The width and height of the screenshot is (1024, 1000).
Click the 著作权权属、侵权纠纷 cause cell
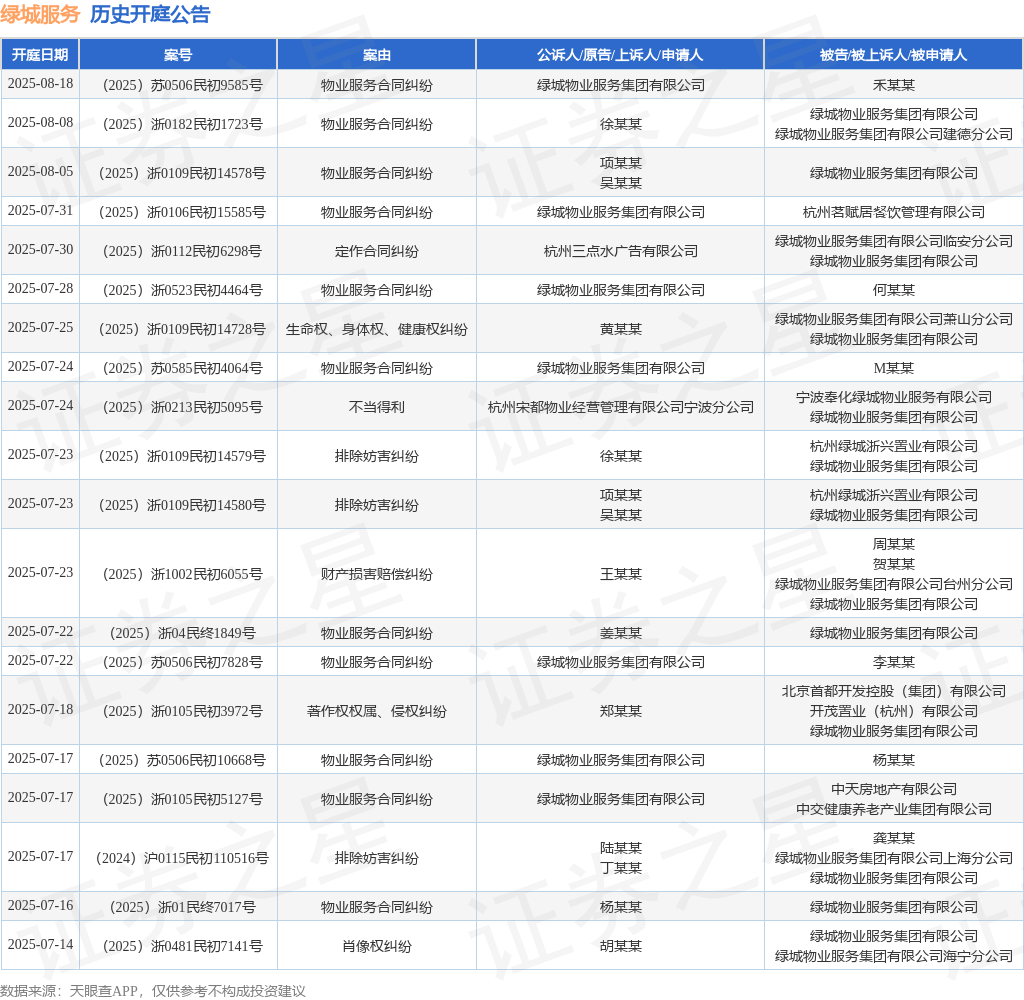point(377,711)
